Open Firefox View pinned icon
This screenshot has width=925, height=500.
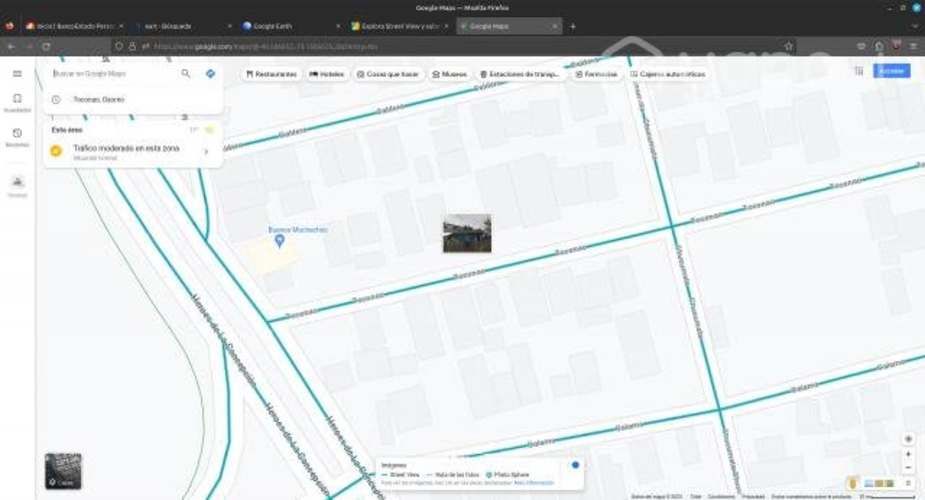click(x=9, y=26)
